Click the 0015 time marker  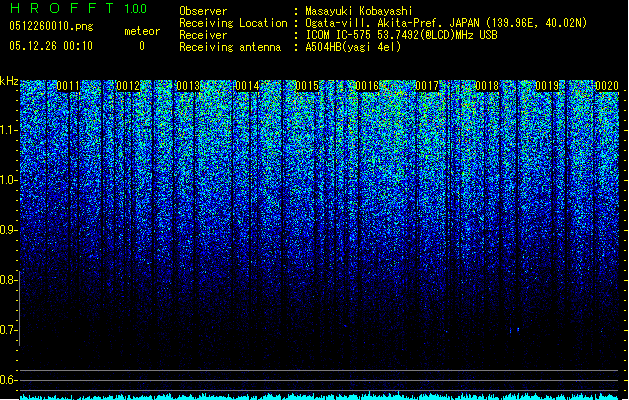pos(307,86)
